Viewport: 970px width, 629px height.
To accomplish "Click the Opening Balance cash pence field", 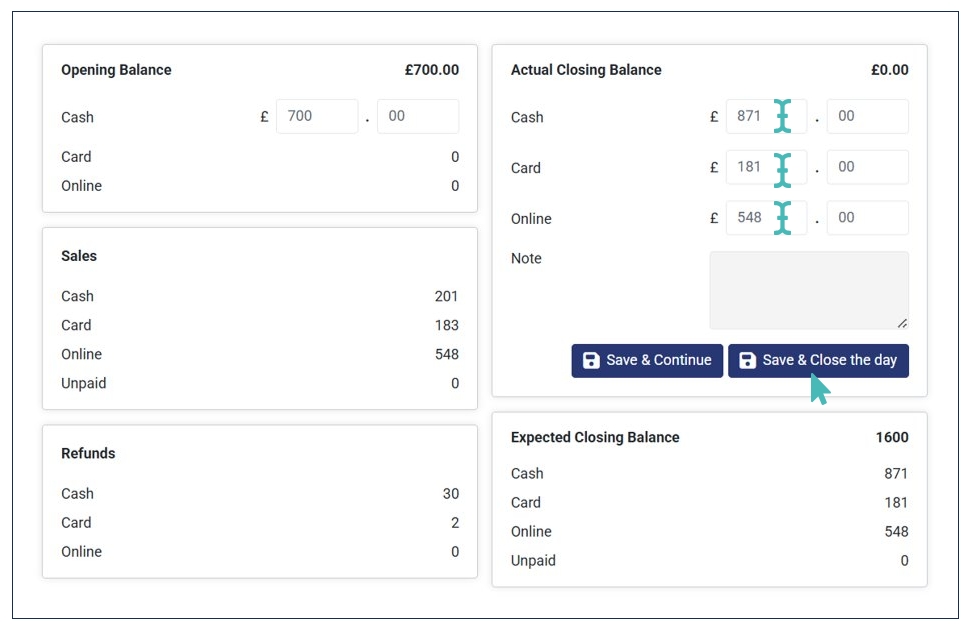I will [x=417, y=116].
